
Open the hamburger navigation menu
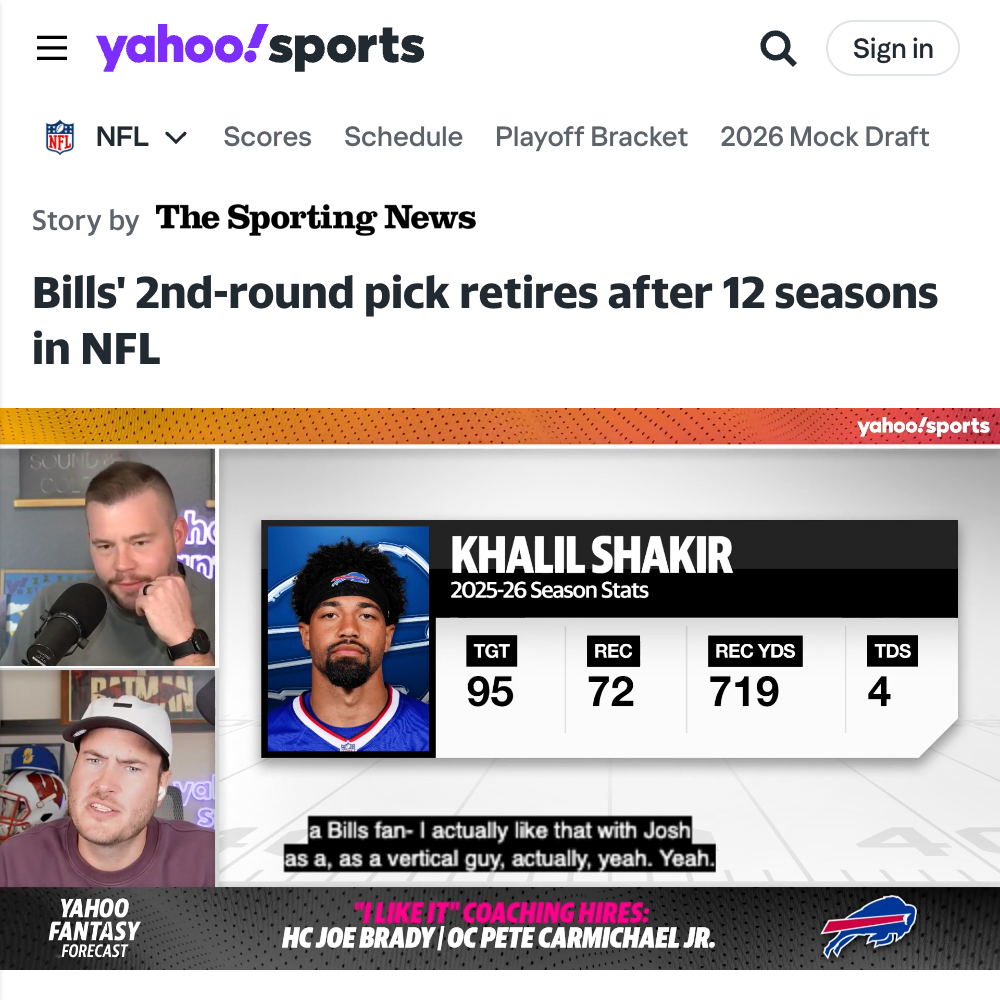(x=52, y=48)
